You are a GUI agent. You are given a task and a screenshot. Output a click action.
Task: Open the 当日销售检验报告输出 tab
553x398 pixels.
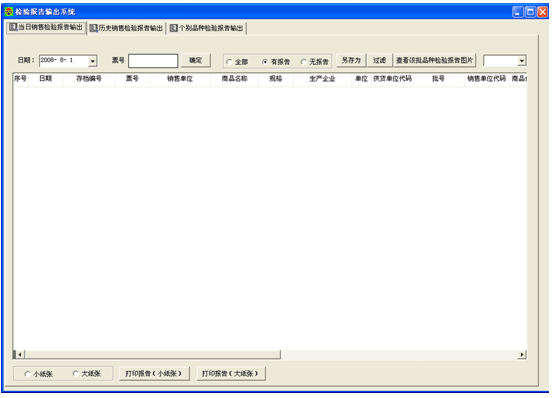coord(46,27)
